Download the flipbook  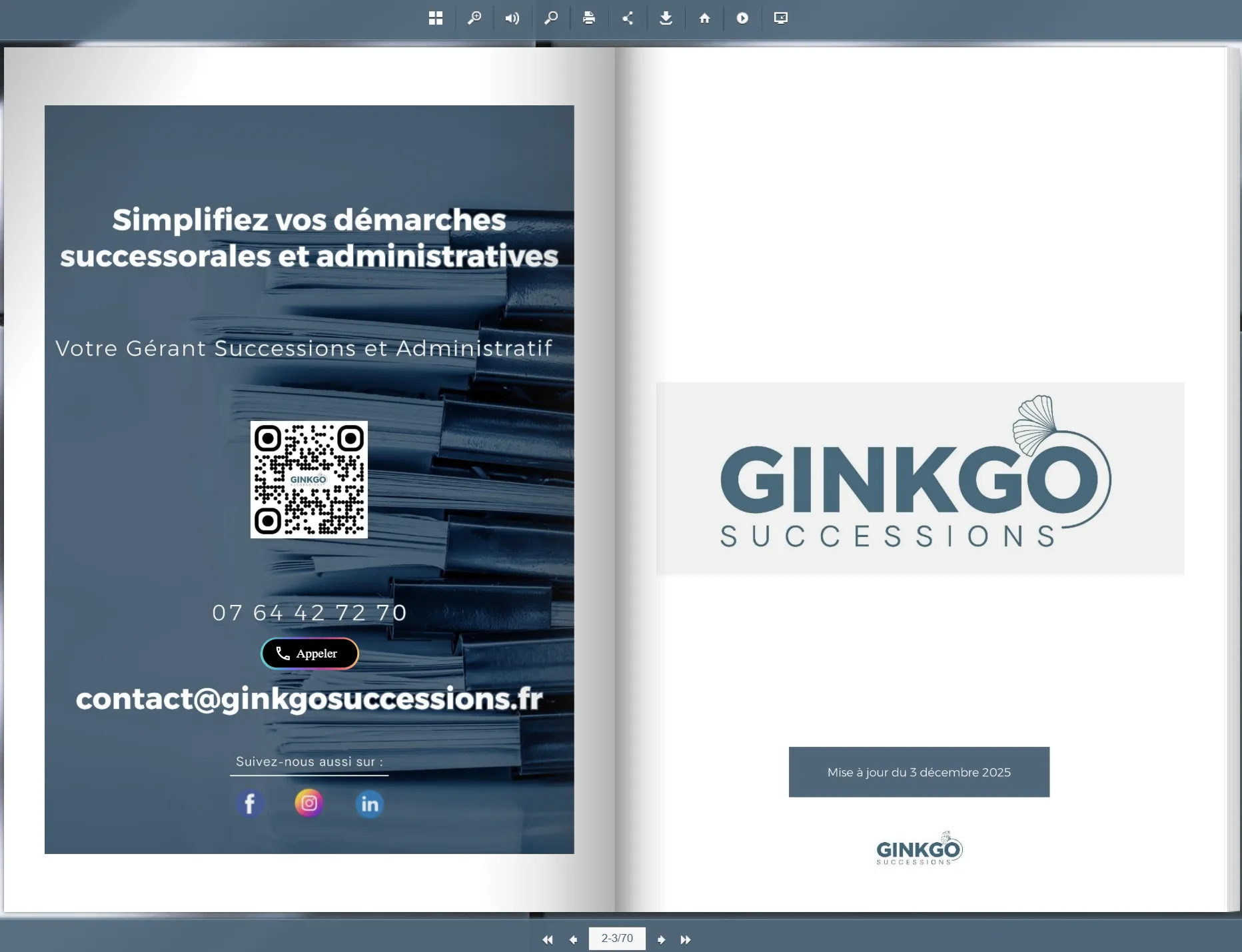[666, 18]
